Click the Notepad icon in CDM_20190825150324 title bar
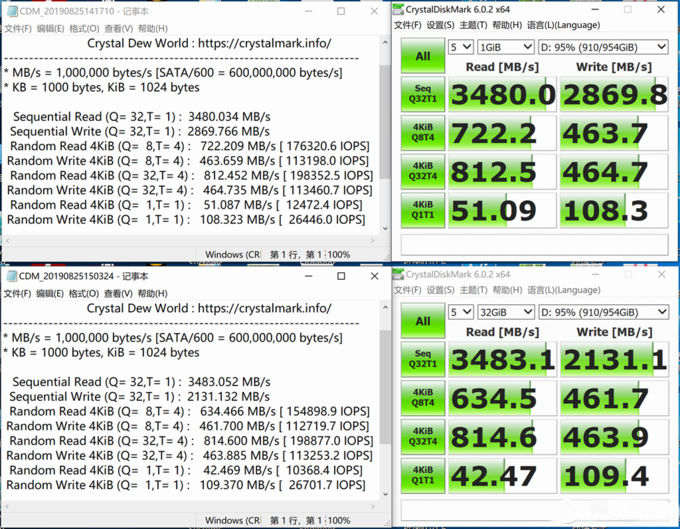This screenshot has width=680, height=529. pos(10,276)
